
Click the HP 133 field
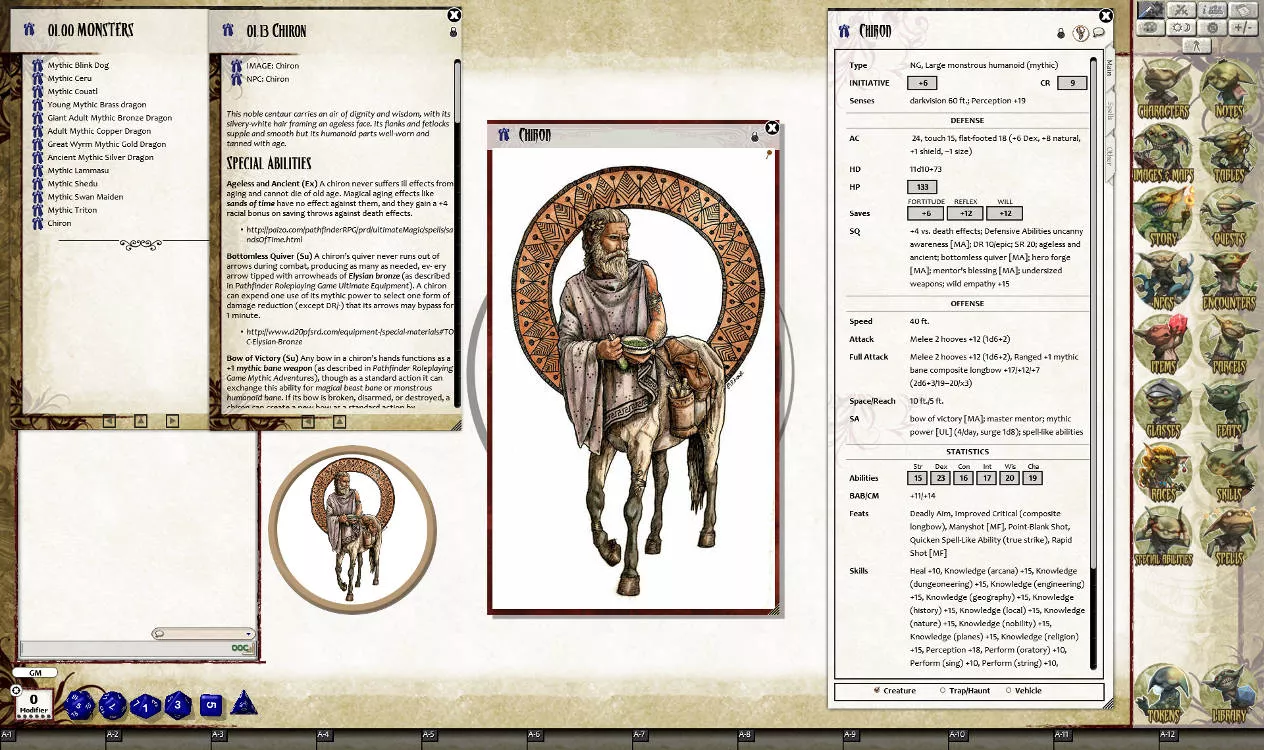pos(922,187)
